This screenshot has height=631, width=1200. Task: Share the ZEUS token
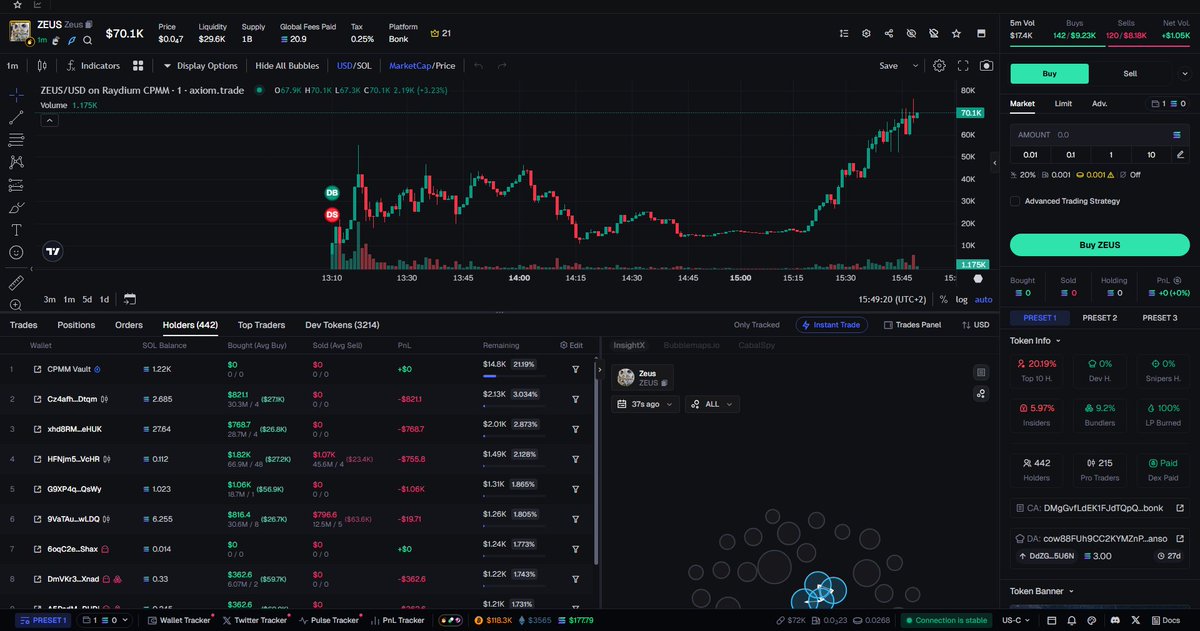click(x=889, y=34)
